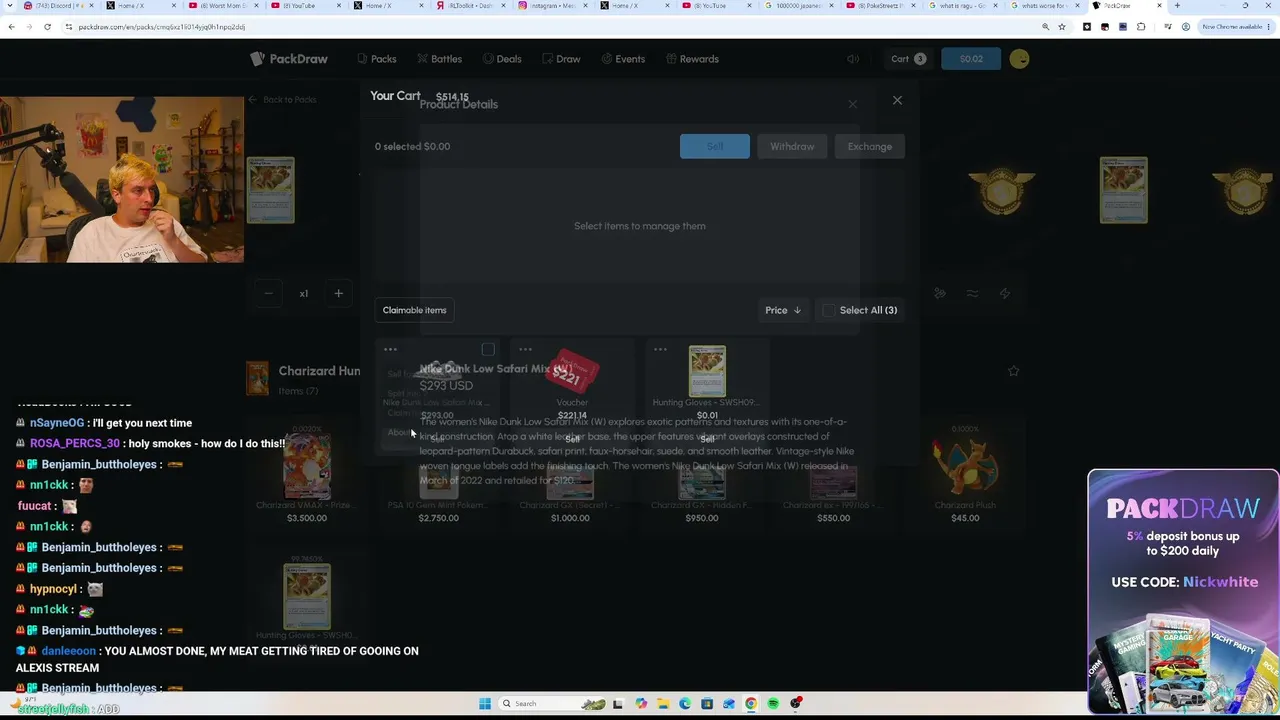Open OBS Studio from the taskbar
Image resolution: width=1280 pixels, height=720 pixels.
pyautogui.click(x=796, y=704)
